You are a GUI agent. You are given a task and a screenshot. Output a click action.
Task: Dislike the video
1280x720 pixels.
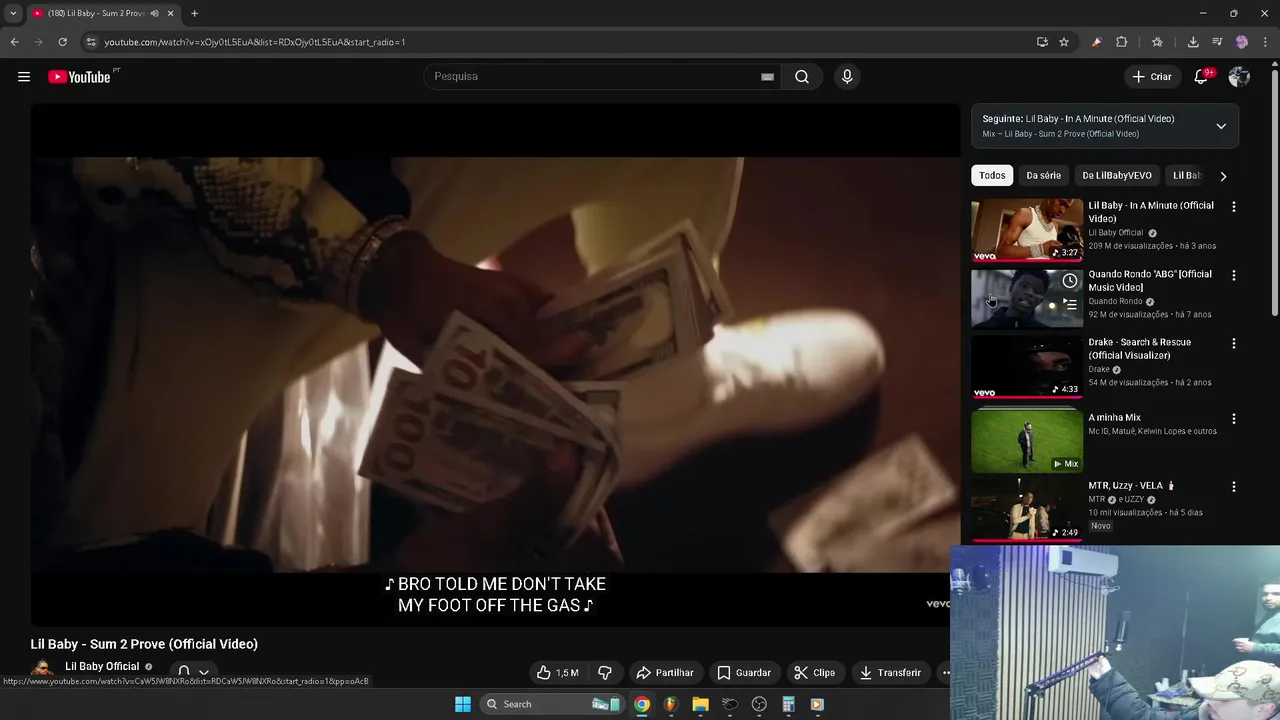pyautogui.click(x=604, y=673)
